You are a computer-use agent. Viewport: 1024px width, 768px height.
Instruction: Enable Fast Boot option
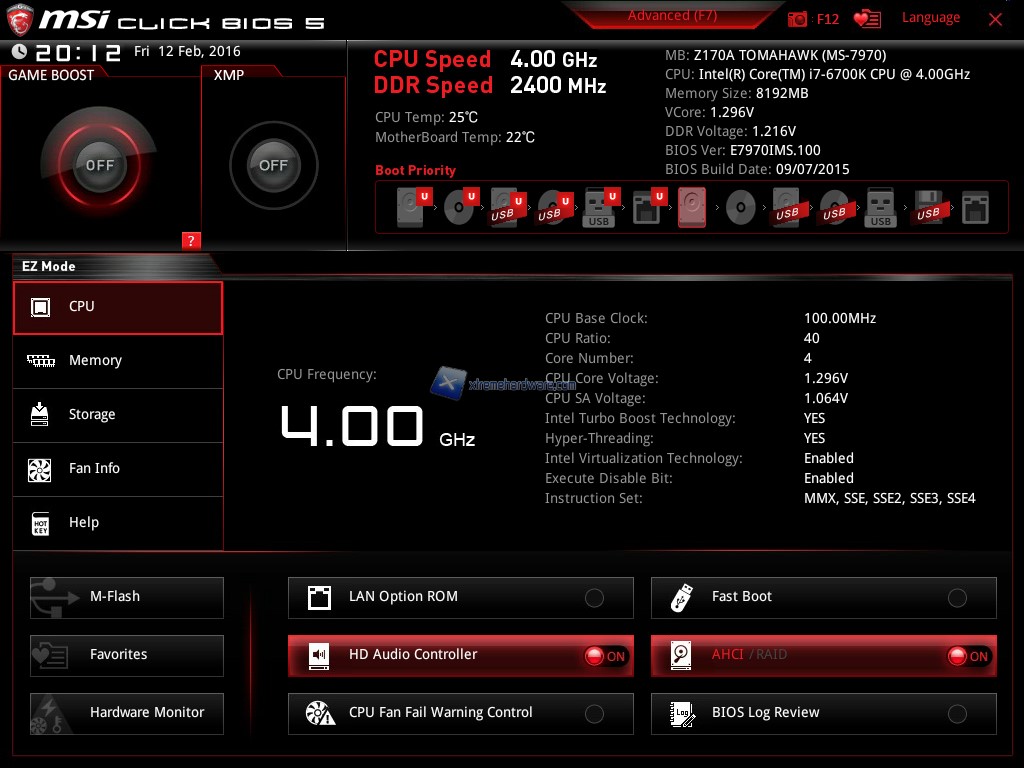pyautogui.click(x=957, y=598)
